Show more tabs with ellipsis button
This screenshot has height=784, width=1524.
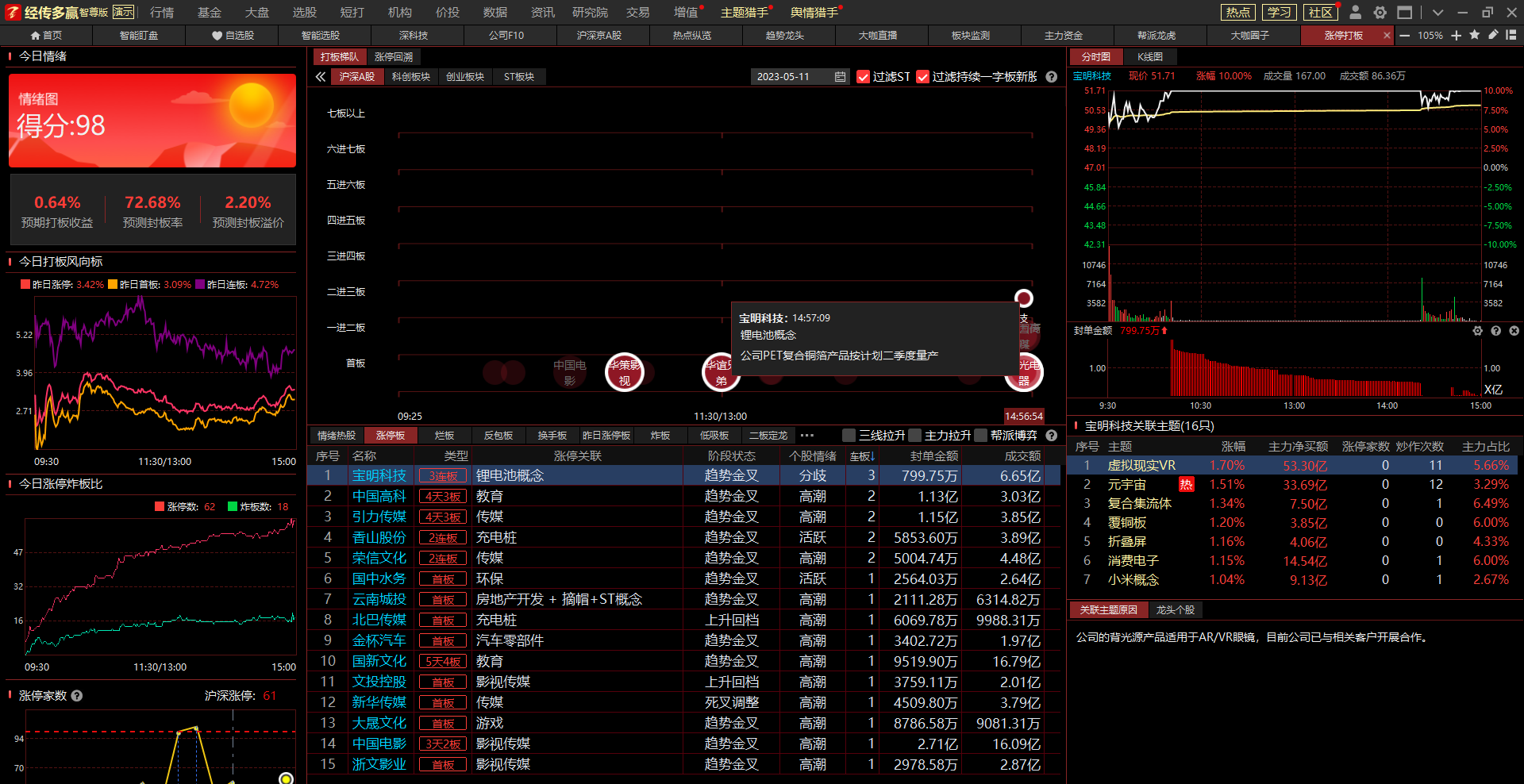pos(807,435)
